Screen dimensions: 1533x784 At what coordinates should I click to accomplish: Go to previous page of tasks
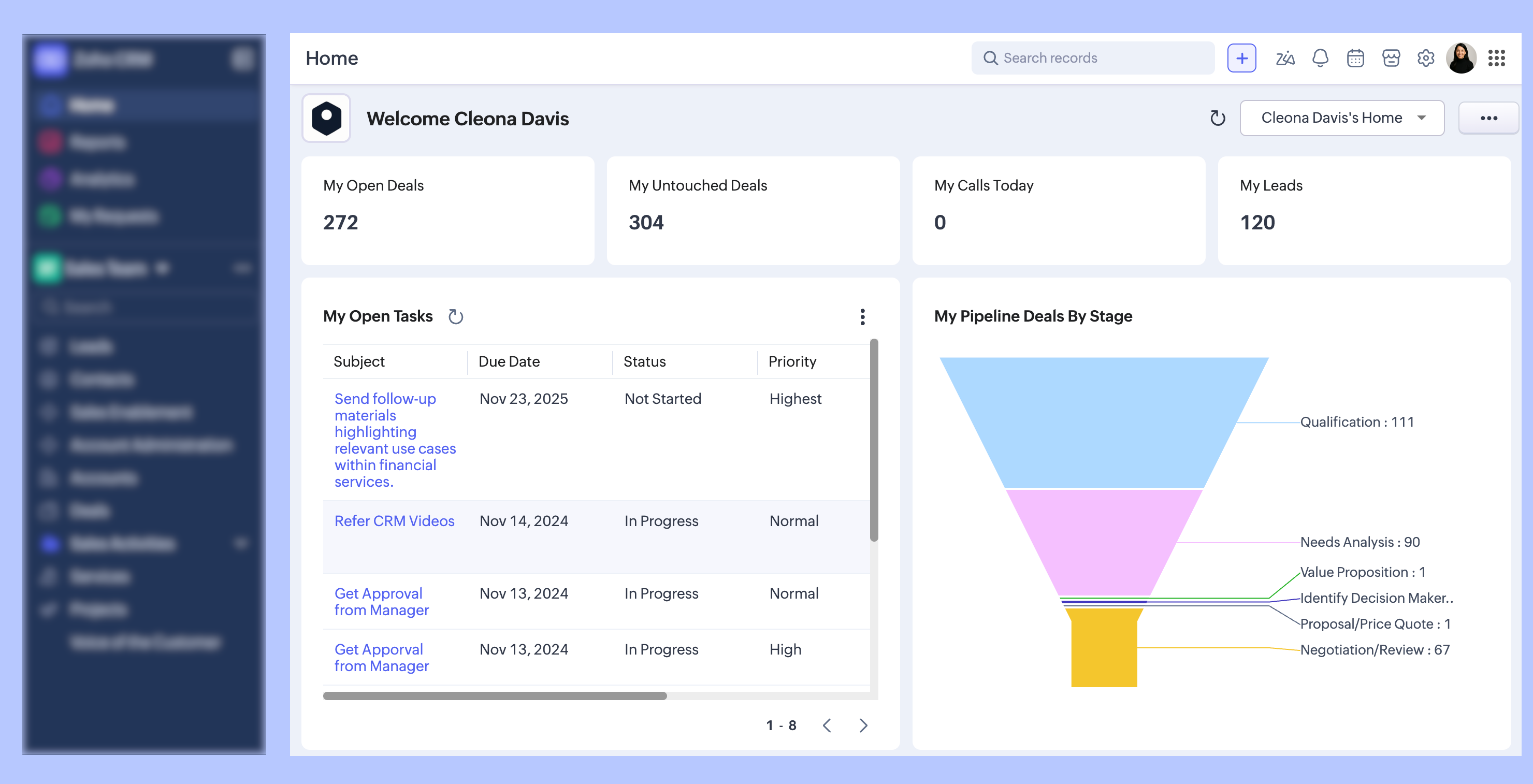tap(827, 725)
